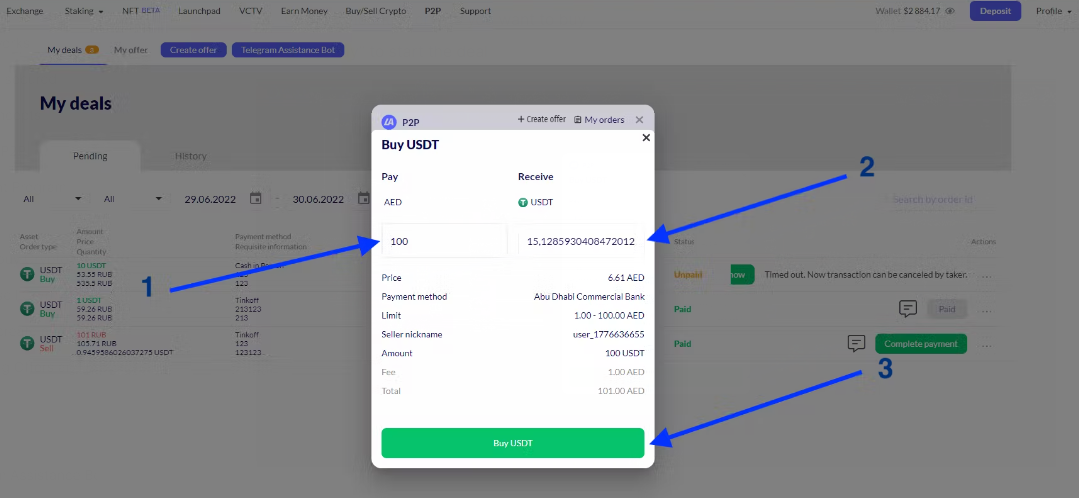Switch to the History tab
The width and height of the screenshot is (1079, 498).
pyautogui.click(x=190, y=156)
